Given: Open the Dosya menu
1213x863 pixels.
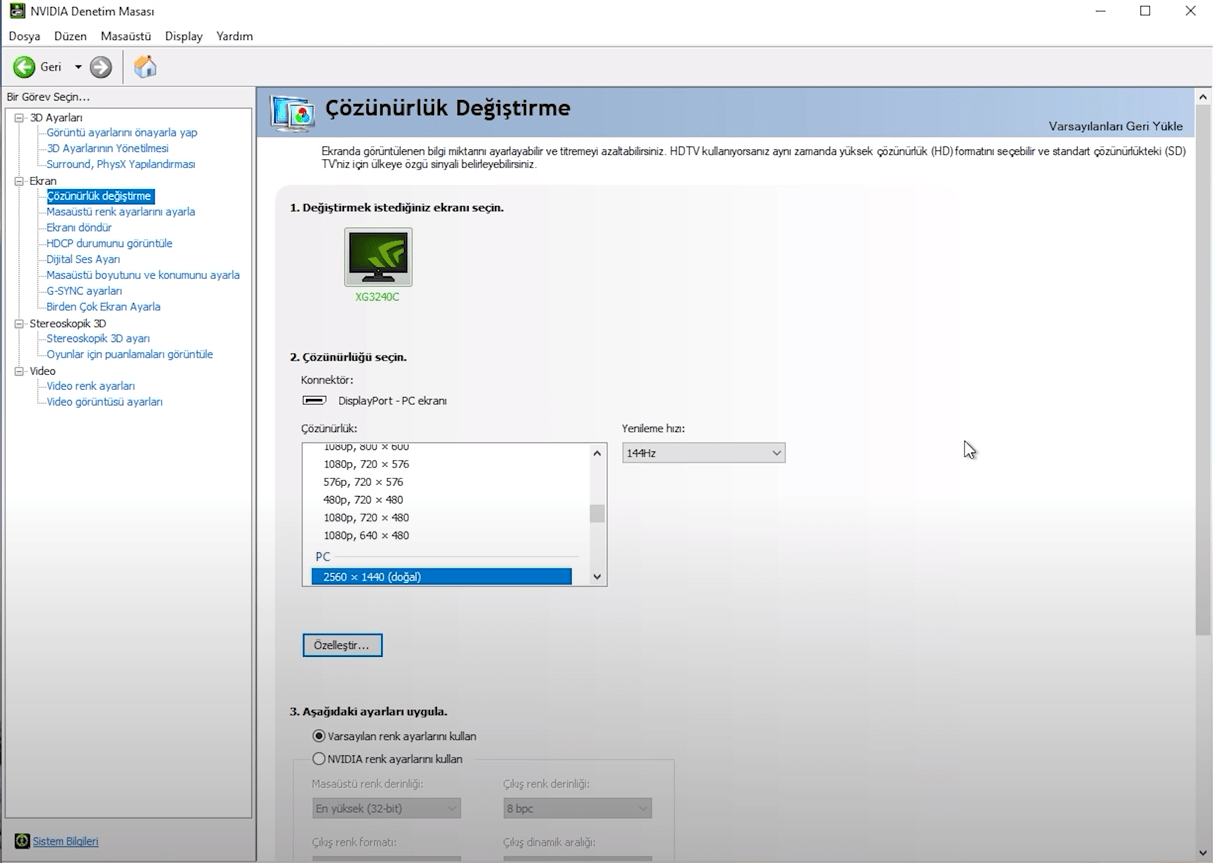Looking at the screenshot, I should (24, 36).
